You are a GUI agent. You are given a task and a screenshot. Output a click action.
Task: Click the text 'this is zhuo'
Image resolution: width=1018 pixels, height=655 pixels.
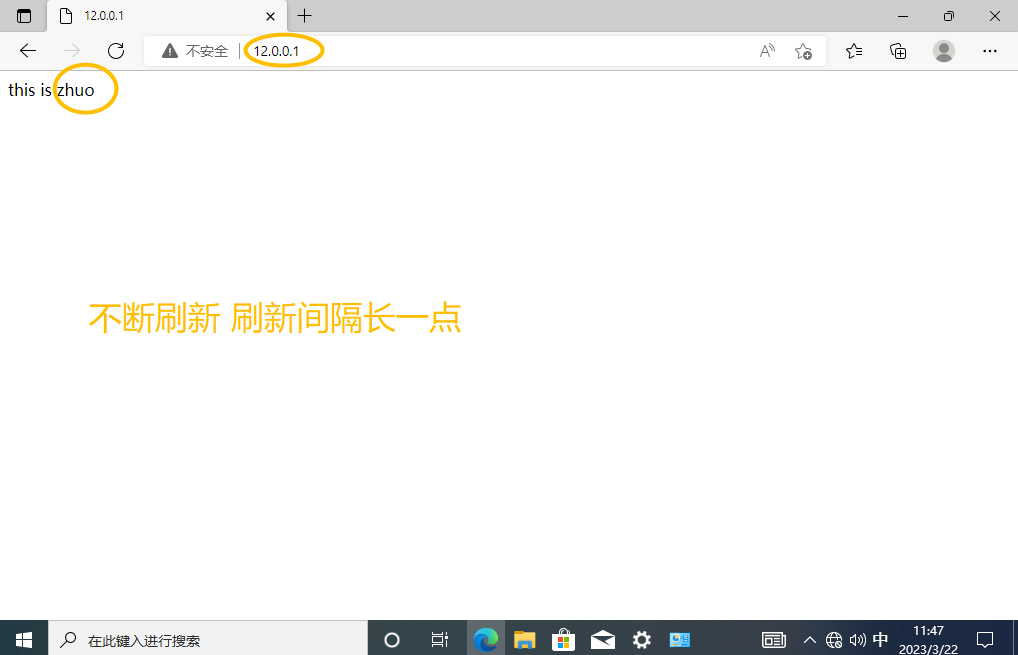(51, 90)
